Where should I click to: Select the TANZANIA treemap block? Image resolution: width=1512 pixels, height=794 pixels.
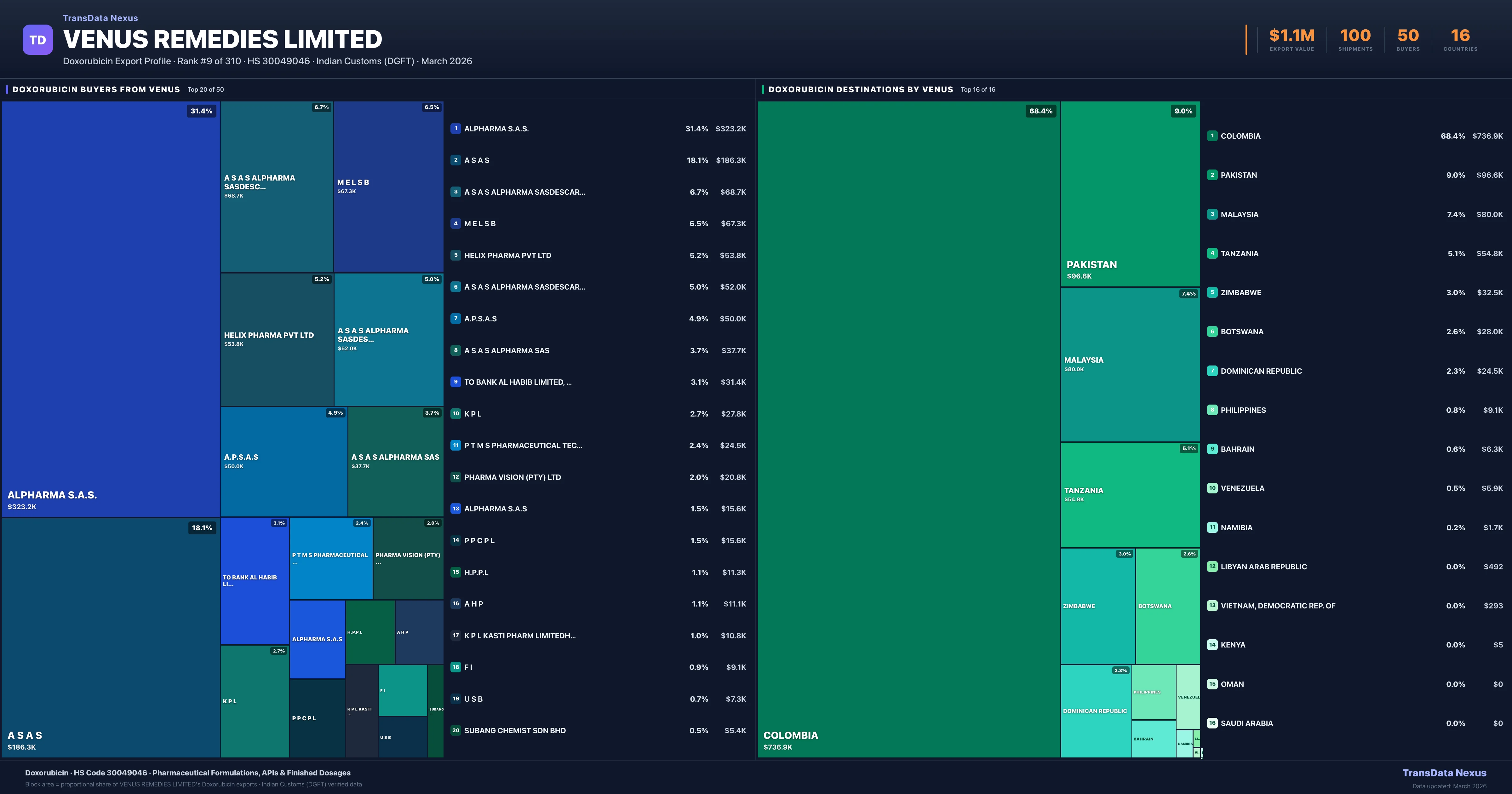(x=1130, y=494)
